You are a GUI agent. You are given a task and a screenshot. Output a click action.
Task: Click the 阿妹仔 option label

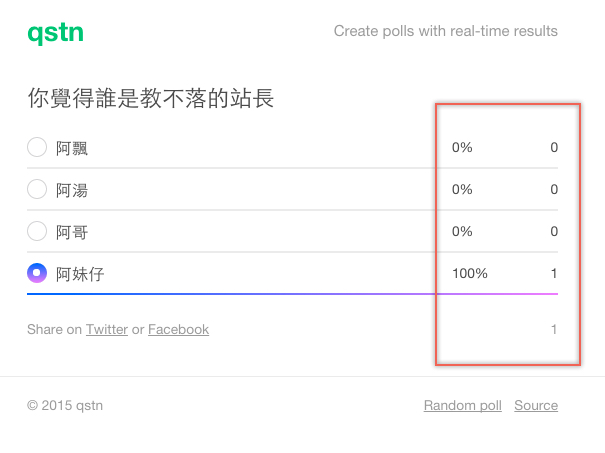point(80,273)
